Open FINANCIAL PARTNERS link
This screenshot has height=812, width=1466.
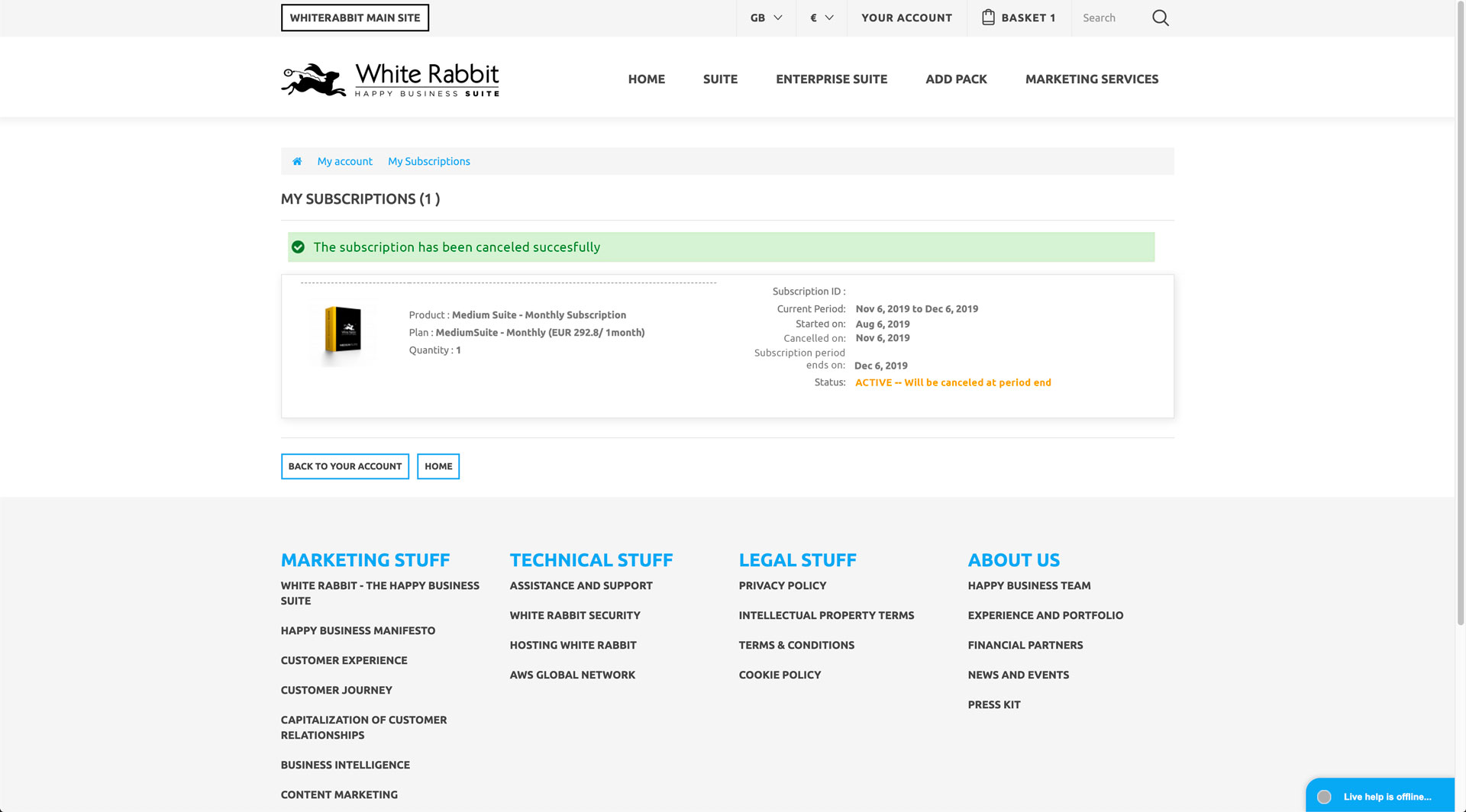(x=1025, y=645)
